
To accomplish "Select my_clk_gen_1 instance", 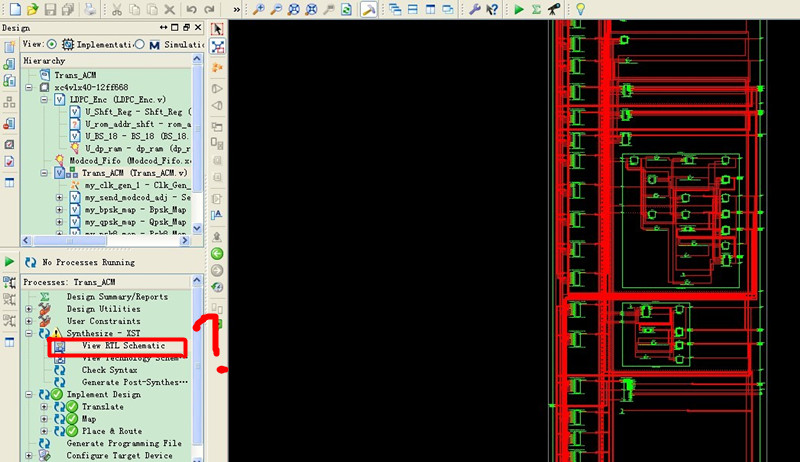I will (x=138, y=185).
